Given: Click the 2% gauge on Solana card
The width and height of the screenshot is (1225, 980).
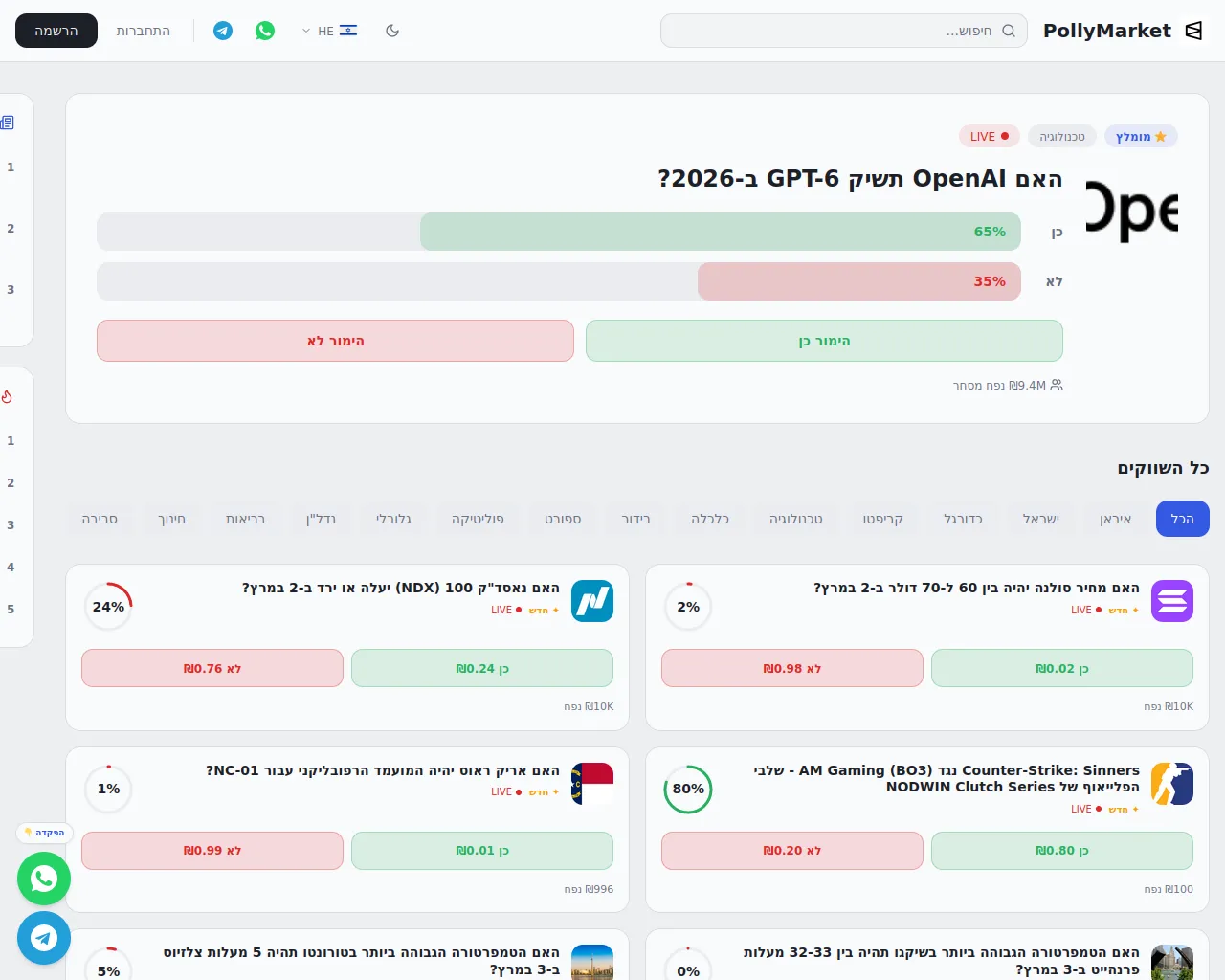Looking at the screenshot, I should click(688, 607).
